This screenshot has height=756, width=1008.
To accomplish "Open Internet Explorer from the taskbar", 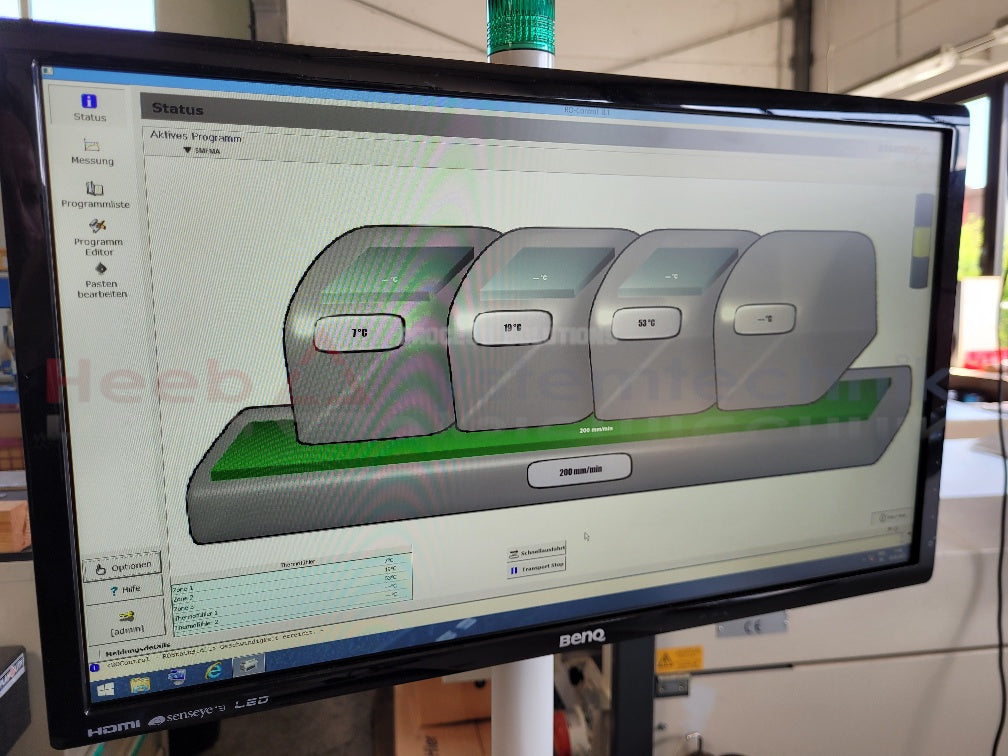I will coord(213,671).
